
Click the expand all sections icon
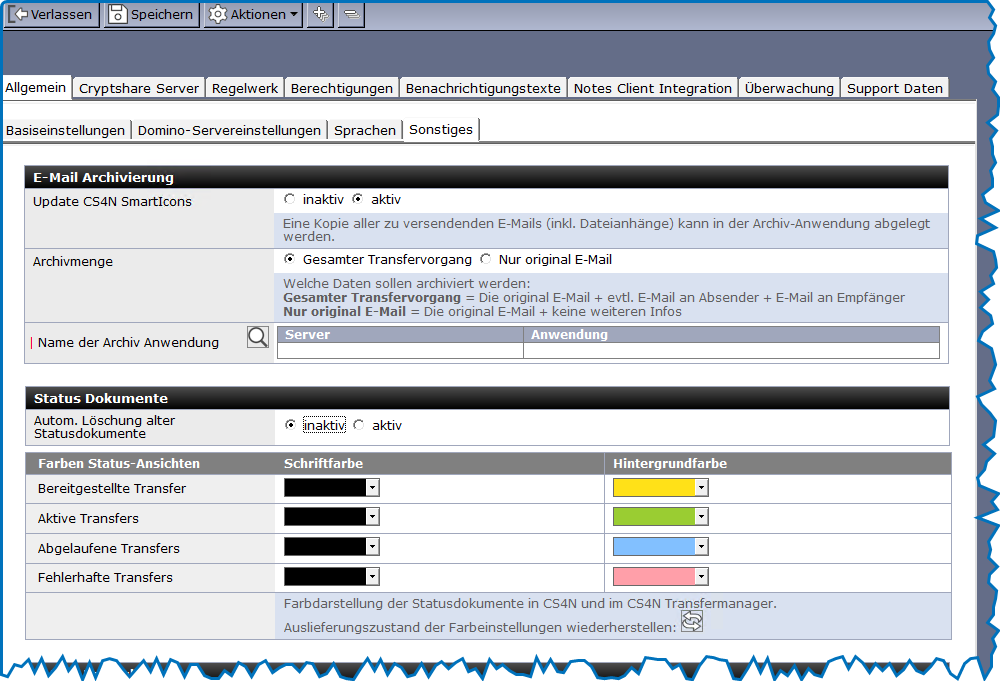(x=320, y=14)
